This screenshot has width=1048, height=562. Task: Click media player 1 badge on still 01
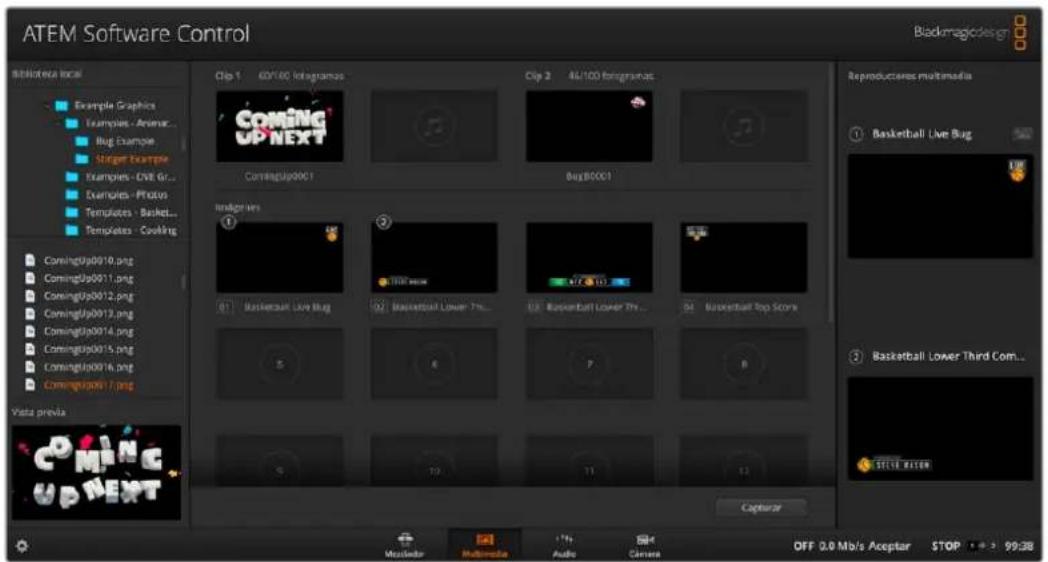point(229,222)
